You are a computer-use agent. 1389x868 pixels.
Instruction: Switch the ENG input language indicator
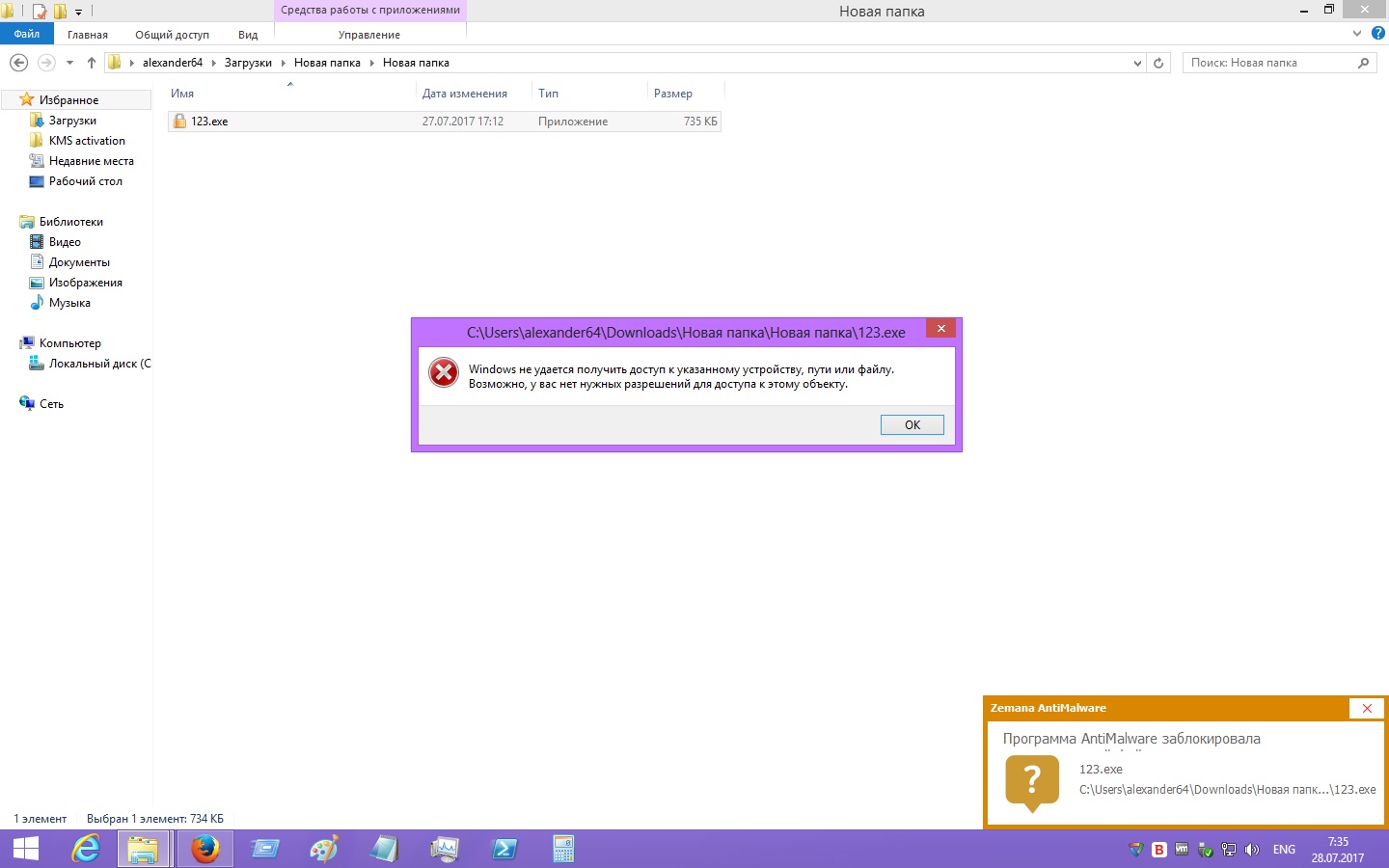(1284, 850)
